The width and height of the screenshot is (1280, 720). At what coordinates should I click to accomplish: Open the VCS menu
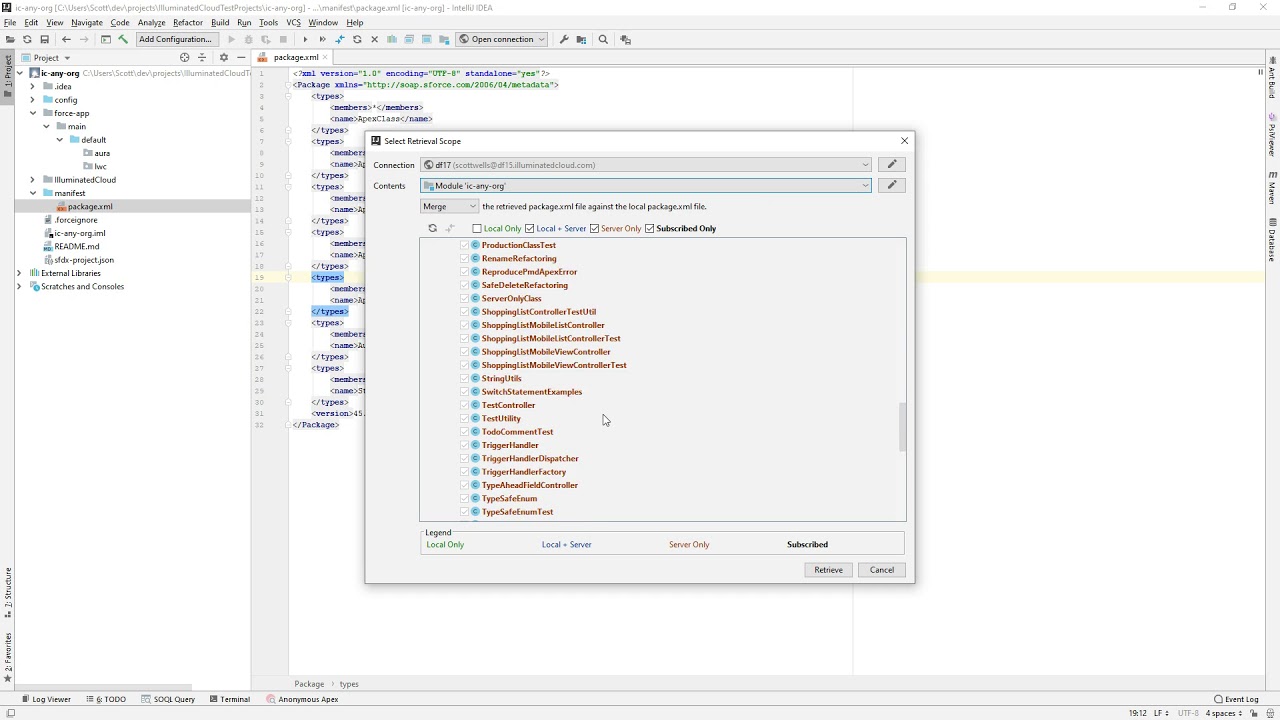pyautogui.click(x=293, y=22)
